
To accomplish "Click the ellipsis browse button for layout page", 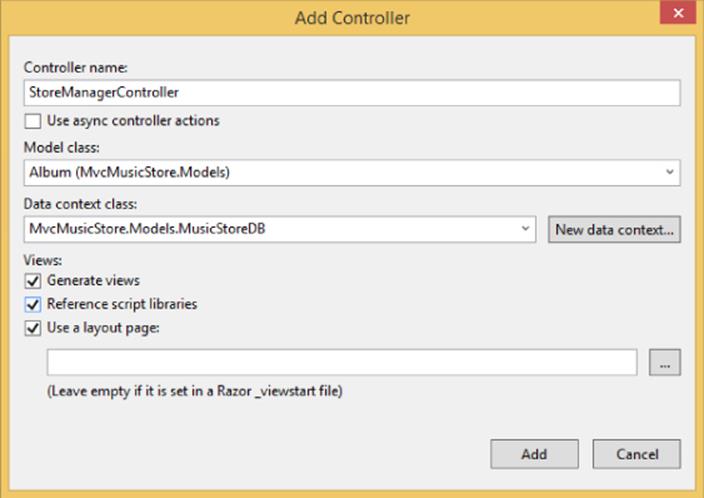I will [x=664, y=362].
